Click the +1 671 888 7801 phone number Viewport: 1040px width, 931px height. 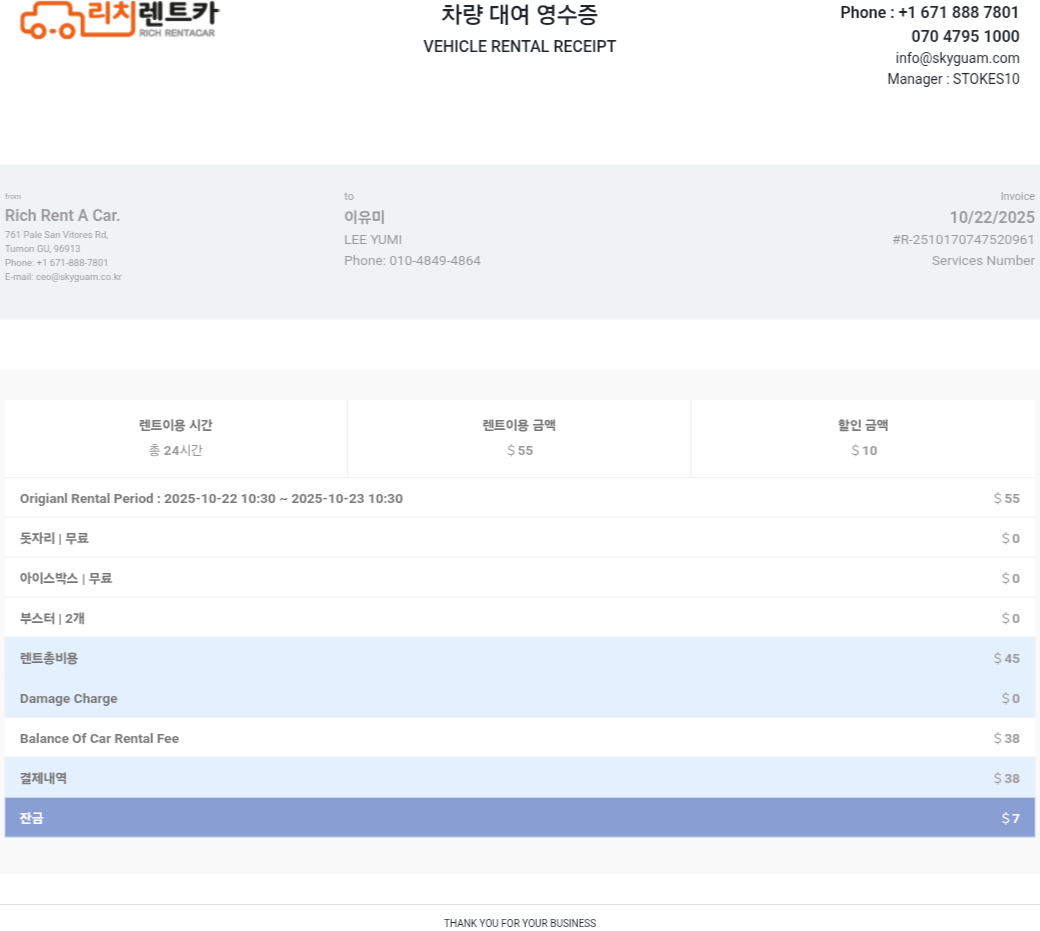click(957, 13)
